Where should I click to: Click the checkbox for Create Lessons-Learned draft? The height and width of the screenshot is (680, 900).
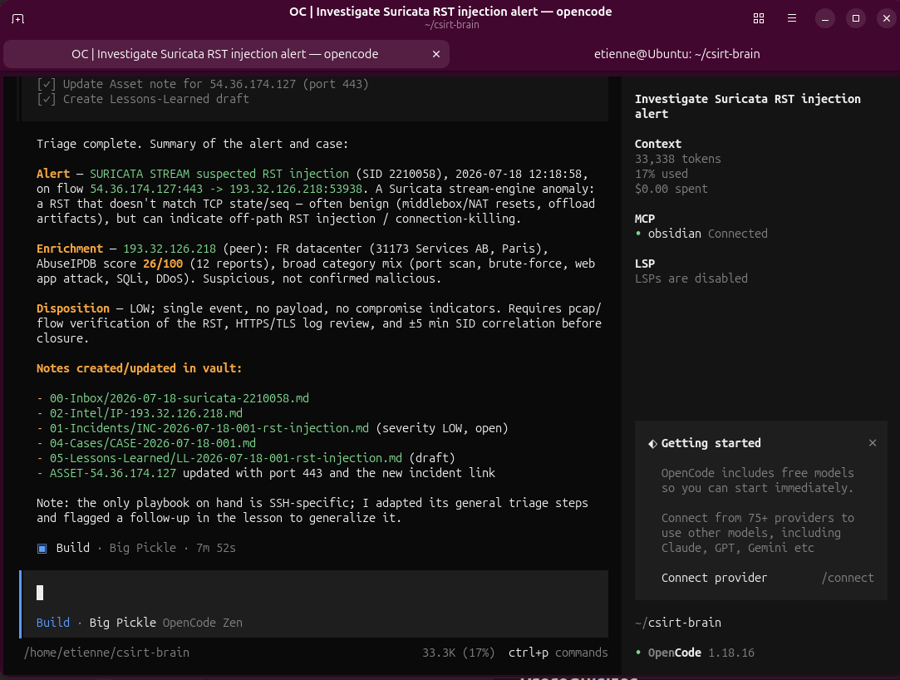pos(46,99)
